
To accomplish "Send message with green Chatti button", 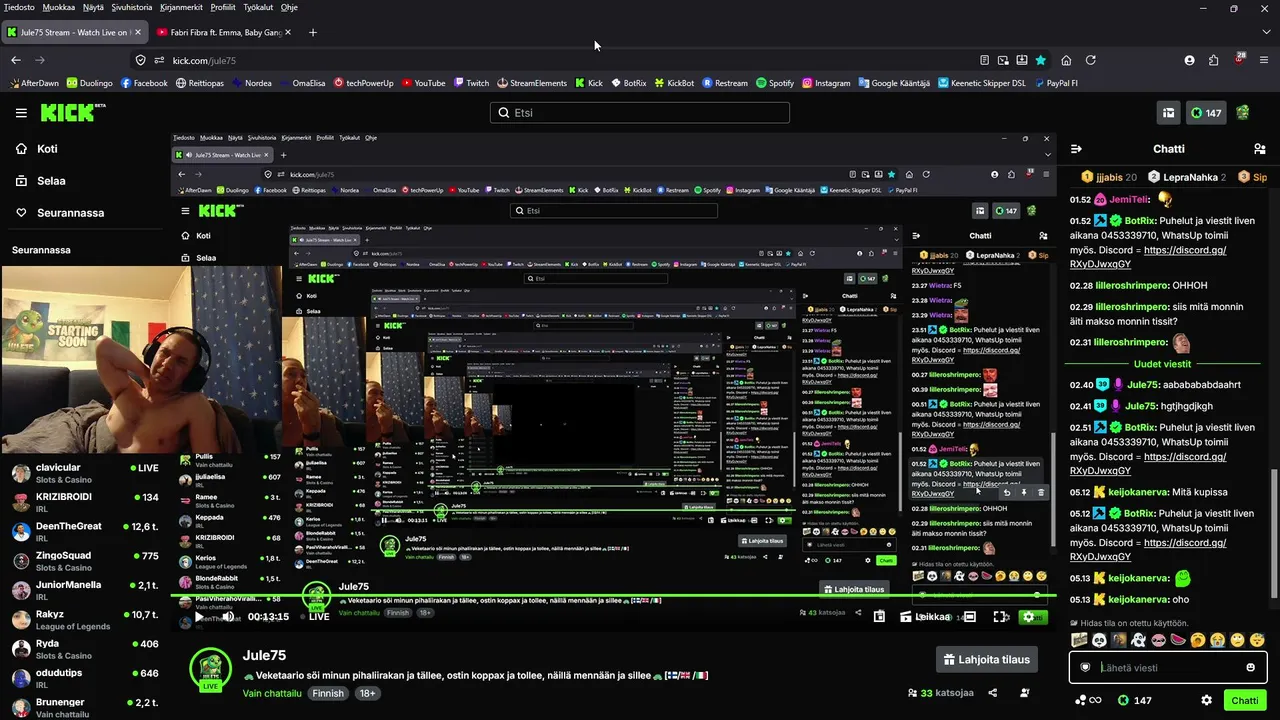I will coord(1245,701).
